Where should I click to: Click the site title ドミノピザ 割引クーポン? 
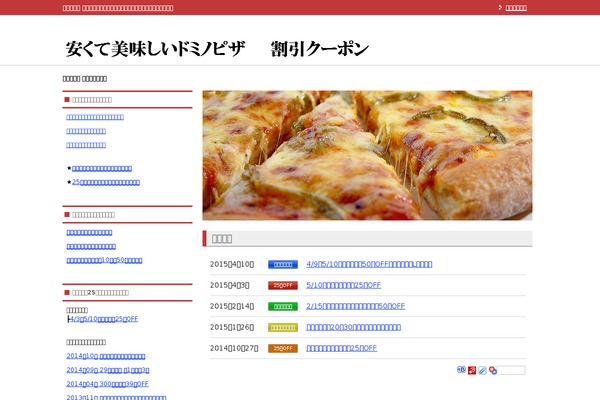(217, 49)
